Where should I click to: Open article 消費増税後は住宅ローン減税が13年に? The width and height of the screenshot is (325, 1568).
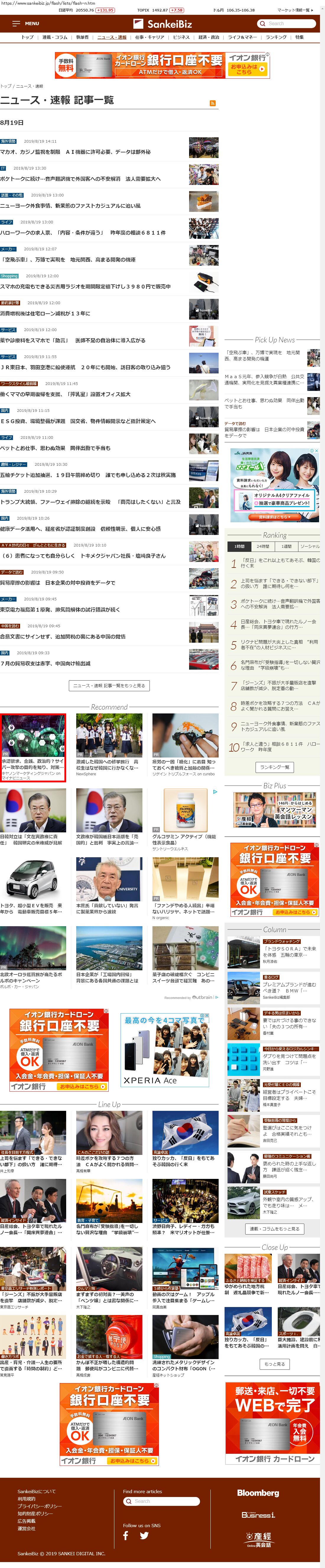(x=45, y=313)
